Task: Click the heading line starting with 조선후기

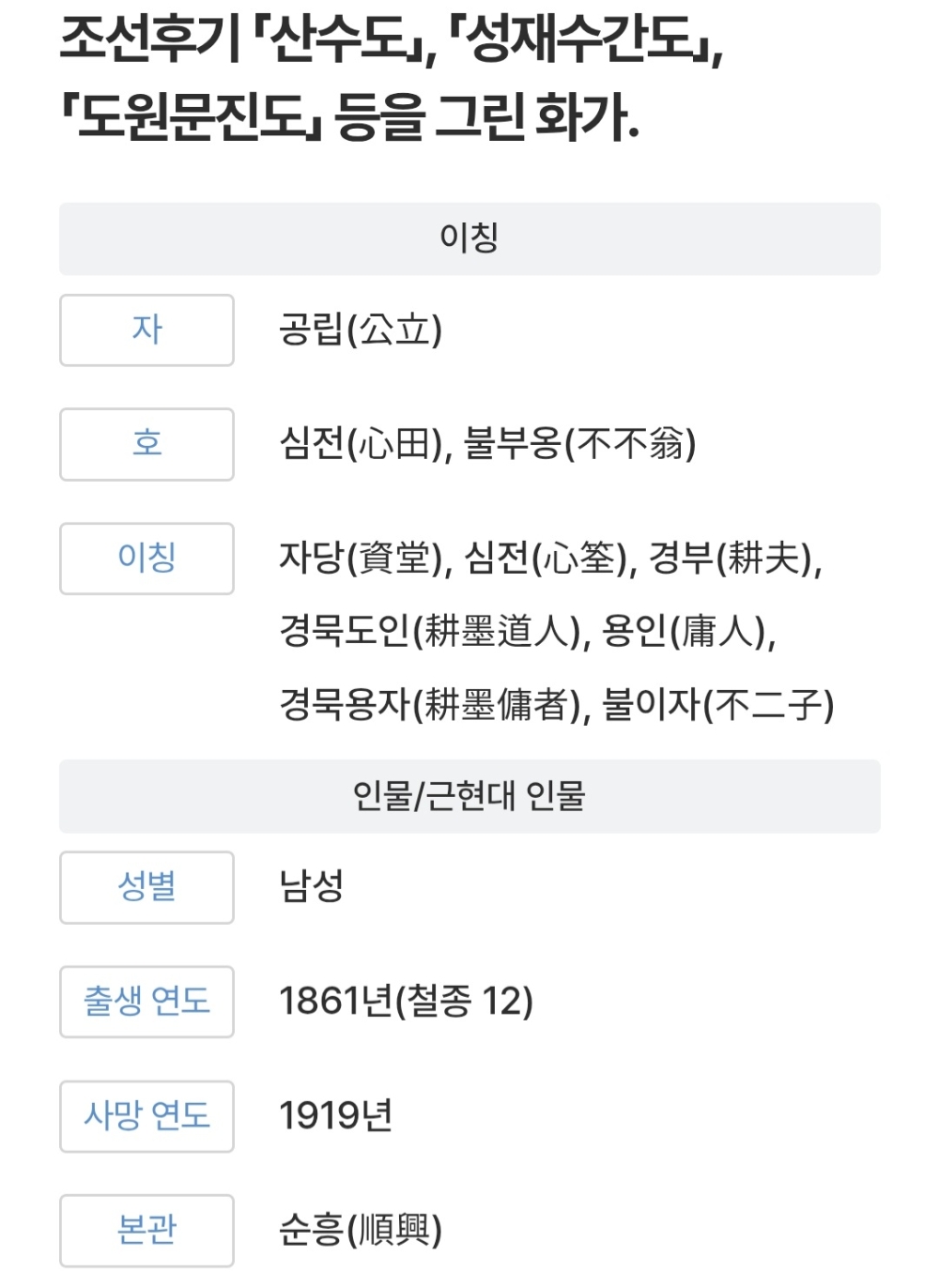Action: [x=392, y=41]
